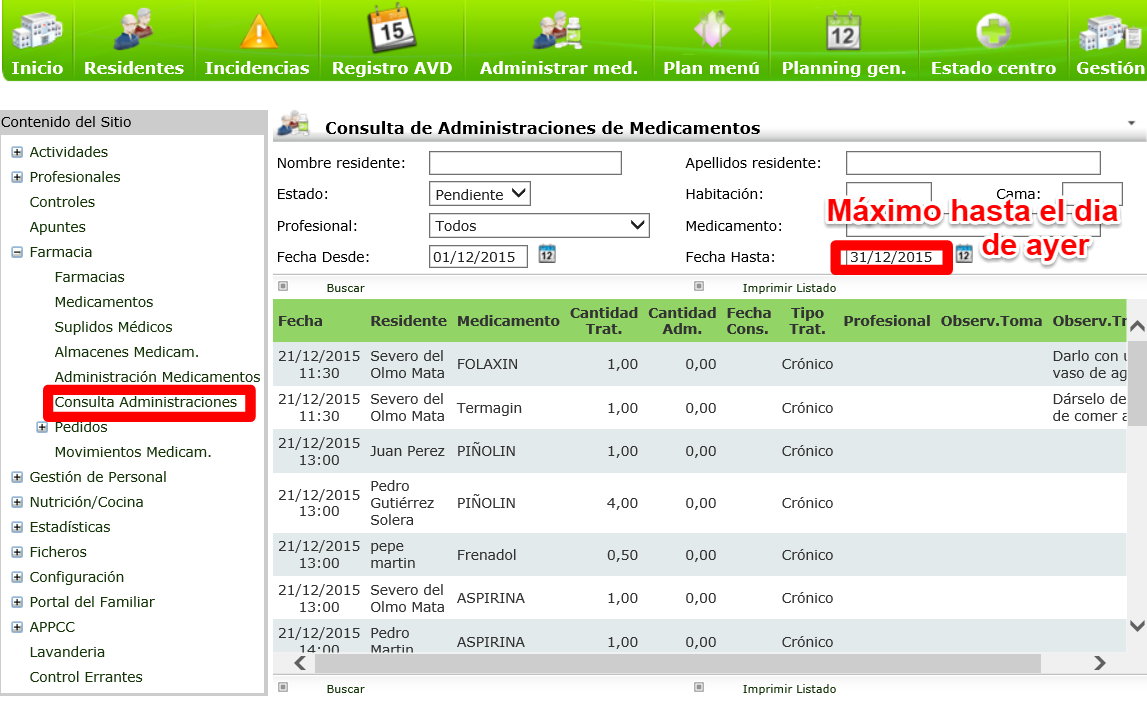Click the Nombre residente input field
This screenshot has height=701, width=1147.
pyautogui.click(x=525, y=163)
